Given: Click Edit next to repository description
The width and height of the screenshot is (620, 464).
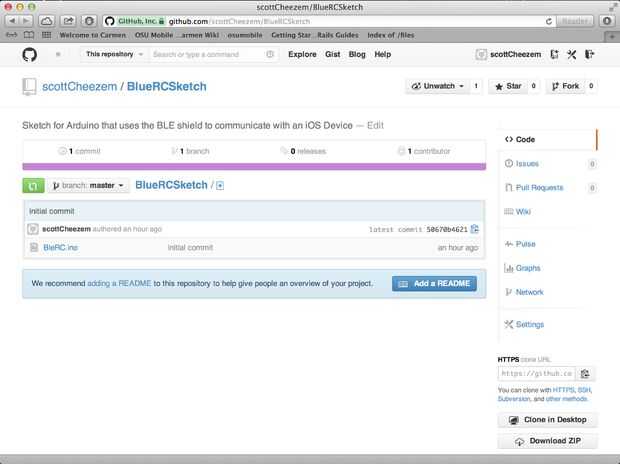Looking at the screenshot, I should click(x=375, y=125).
